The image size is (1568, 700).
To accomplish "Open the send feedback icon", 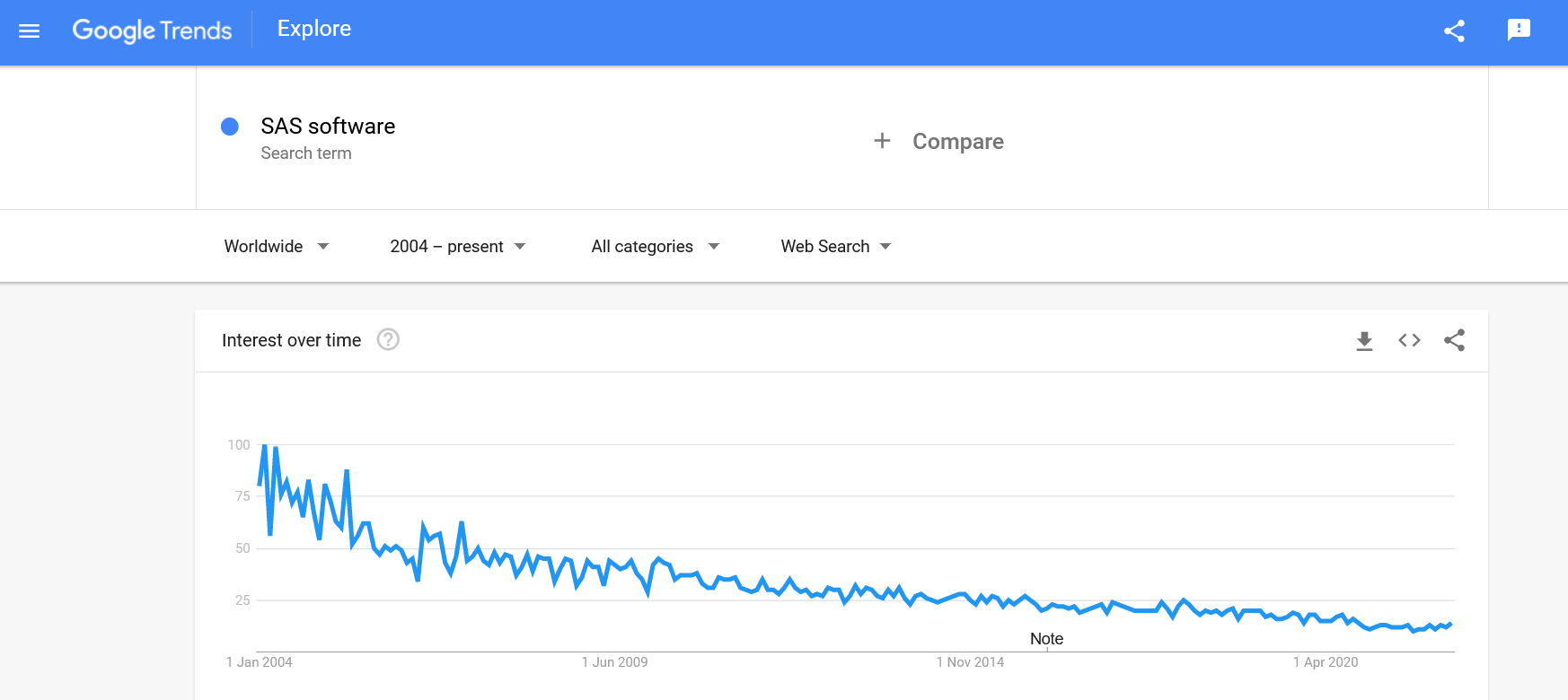I will click(x=1518, y=31).
